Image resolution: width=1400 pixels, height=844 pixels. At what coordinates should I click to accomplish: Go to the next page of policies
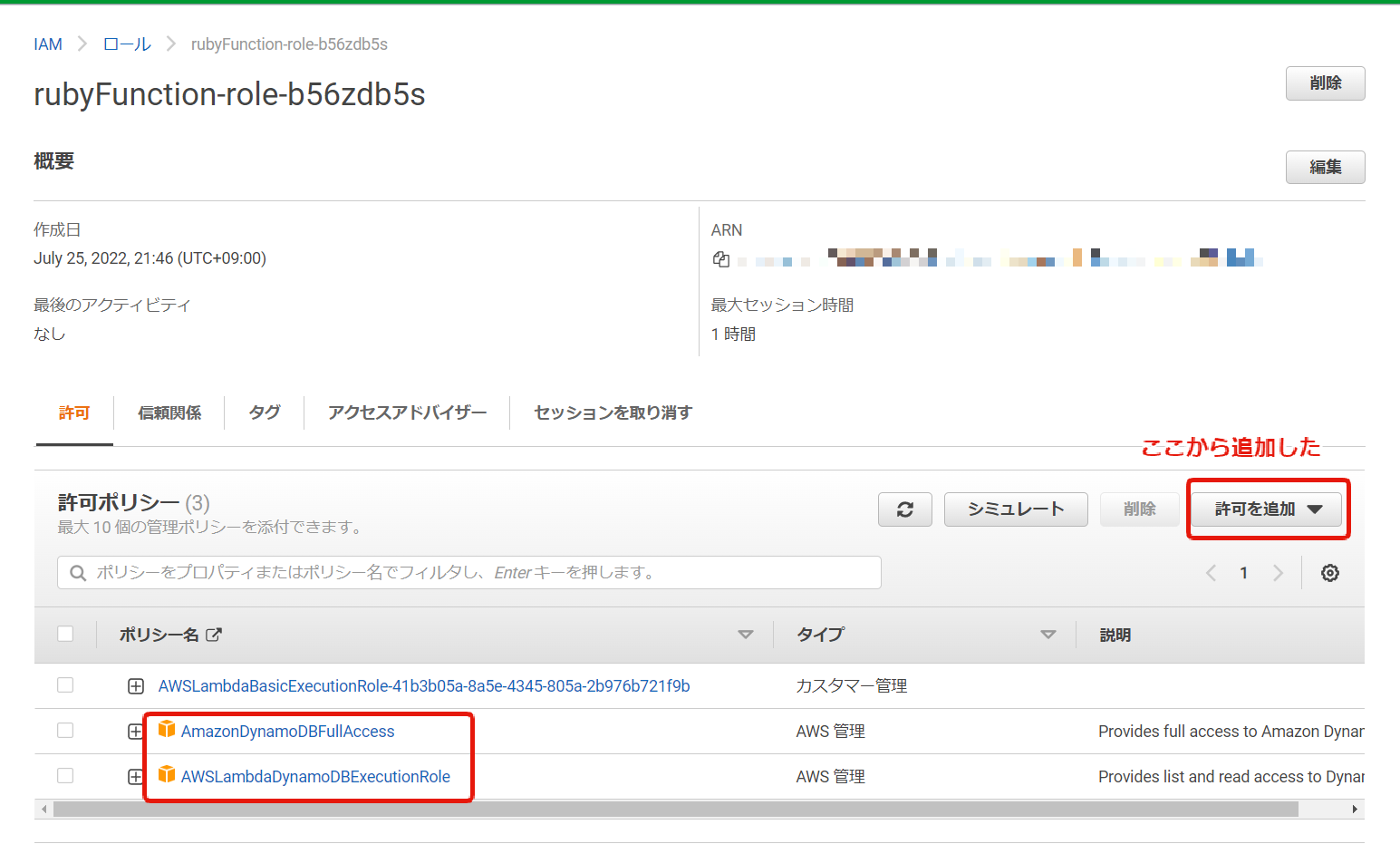pyautogui.click(x=1278, y=573)
